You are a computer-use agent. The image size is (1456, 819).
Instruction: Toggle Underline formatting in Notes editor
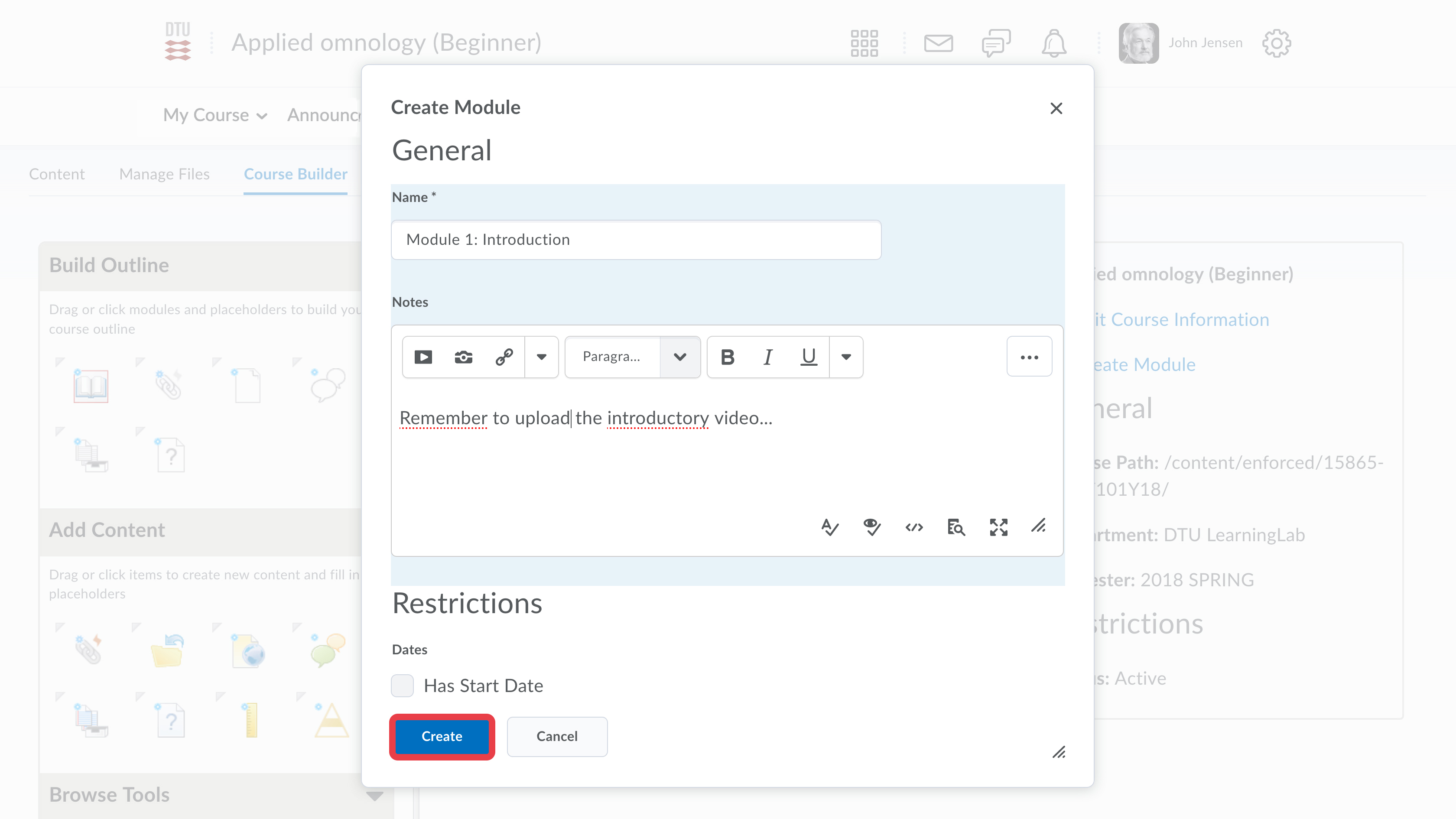809,357
